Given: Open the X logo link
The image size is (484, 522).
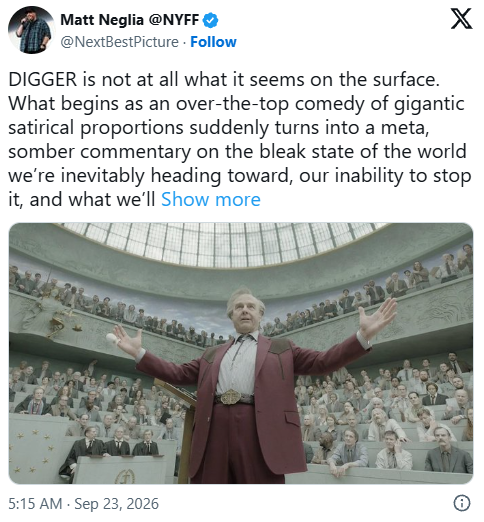Looking at the screenshot, I should coord(462,19).
